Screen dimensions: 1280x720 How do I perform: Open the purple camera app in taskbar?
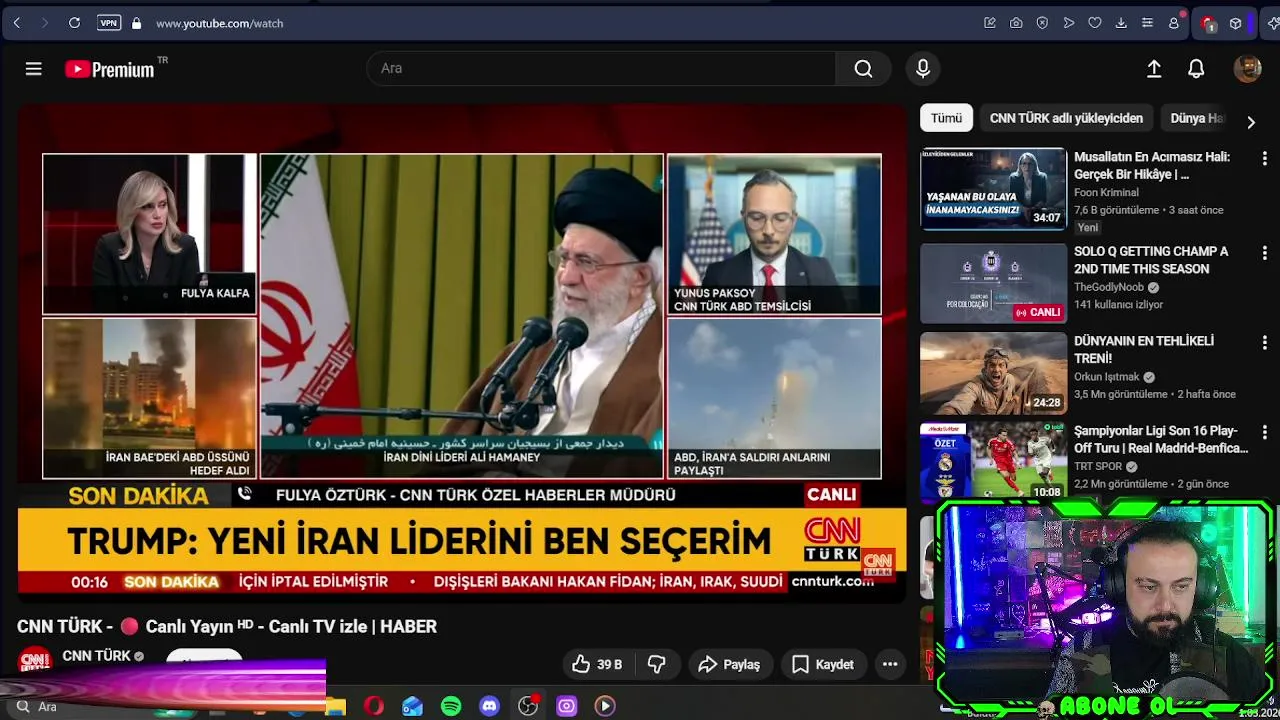567,706
